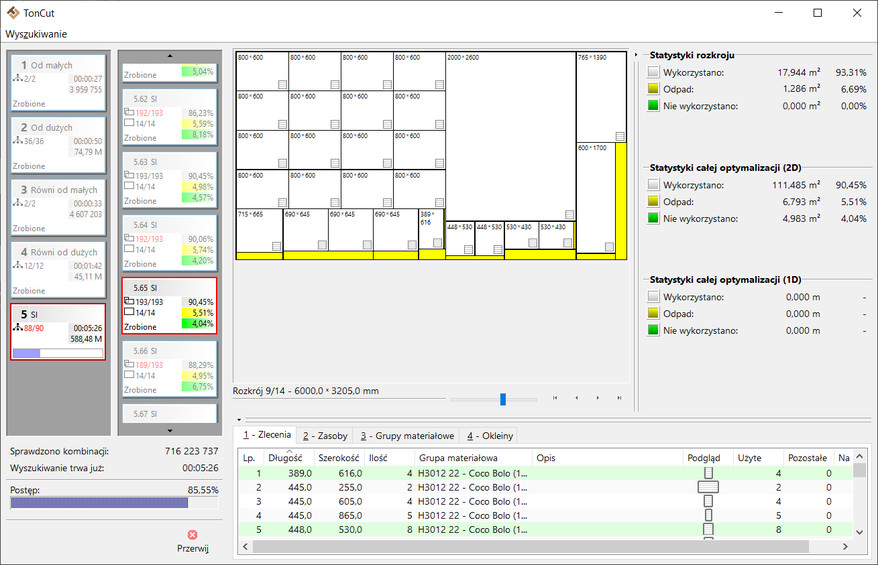Click the preview icon in order row 1
The image size is (878, 565).
click(708, 473)
